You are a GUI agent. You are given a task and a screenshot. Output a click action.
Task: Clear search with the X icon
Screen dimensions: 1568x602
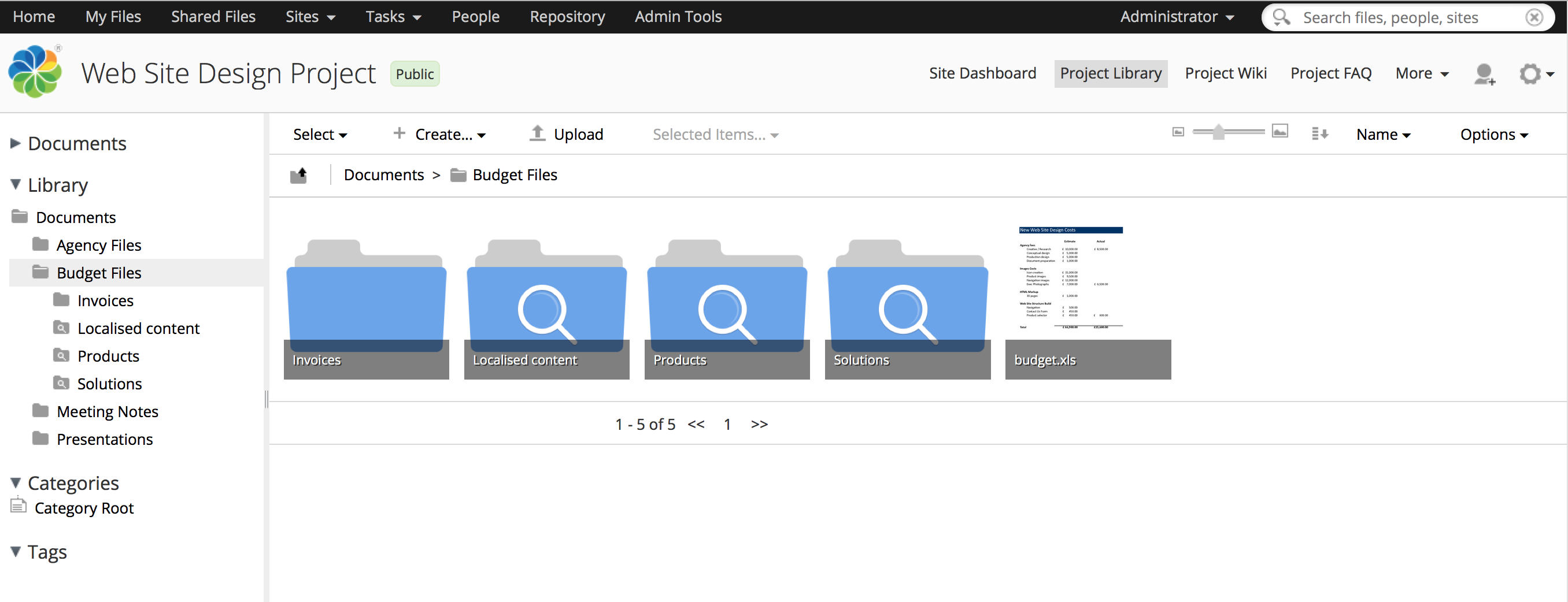click(x=1534, y=17)
